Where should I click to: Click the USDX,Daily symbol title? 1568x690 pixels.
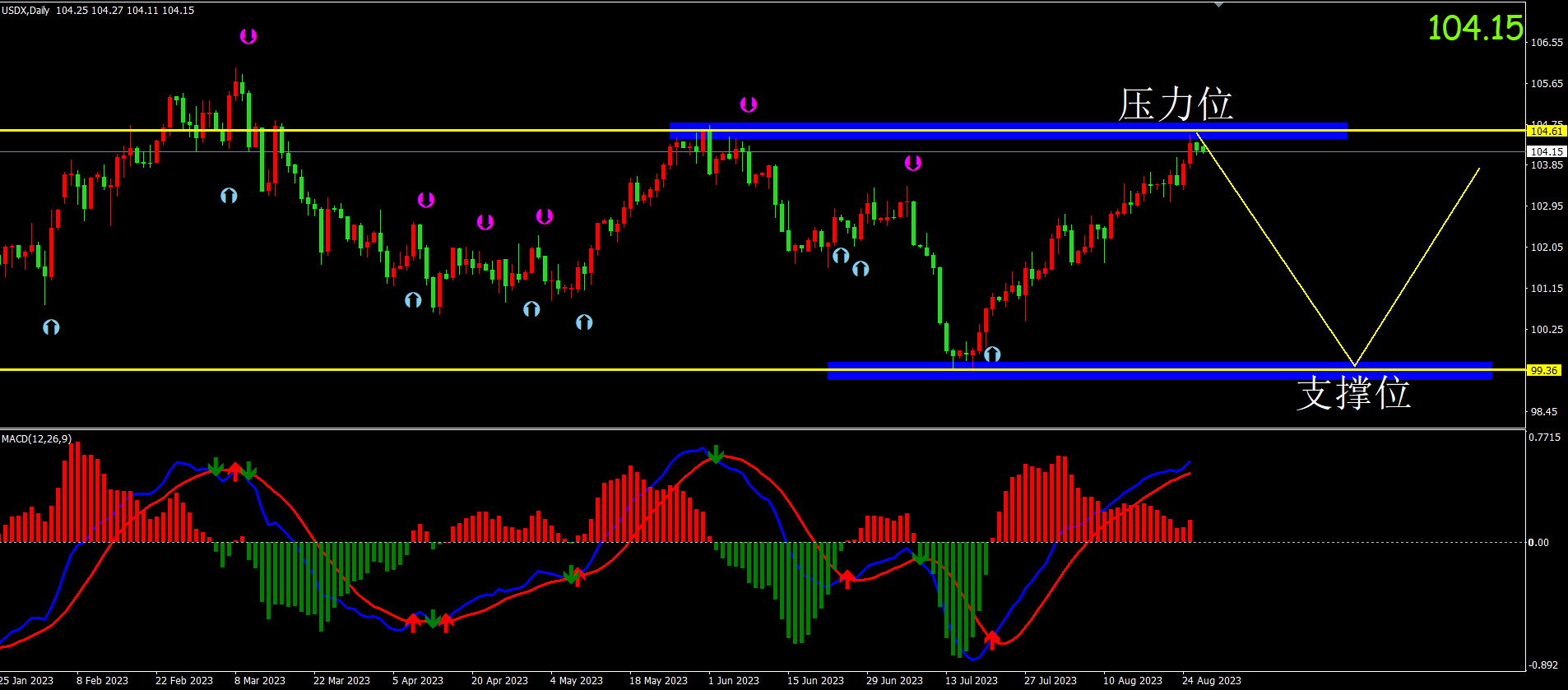(x=26, y=11)
